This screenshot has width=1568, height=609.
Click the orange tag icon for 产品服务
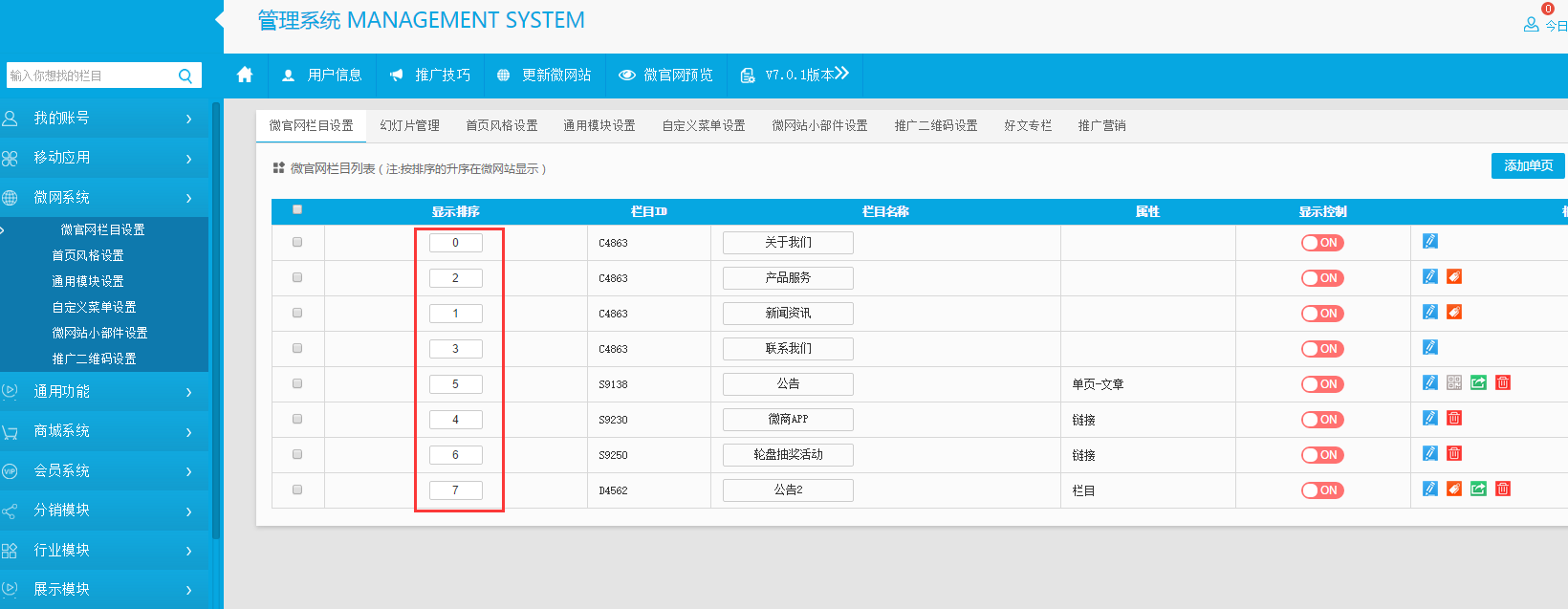click(x=1453, y=276)
